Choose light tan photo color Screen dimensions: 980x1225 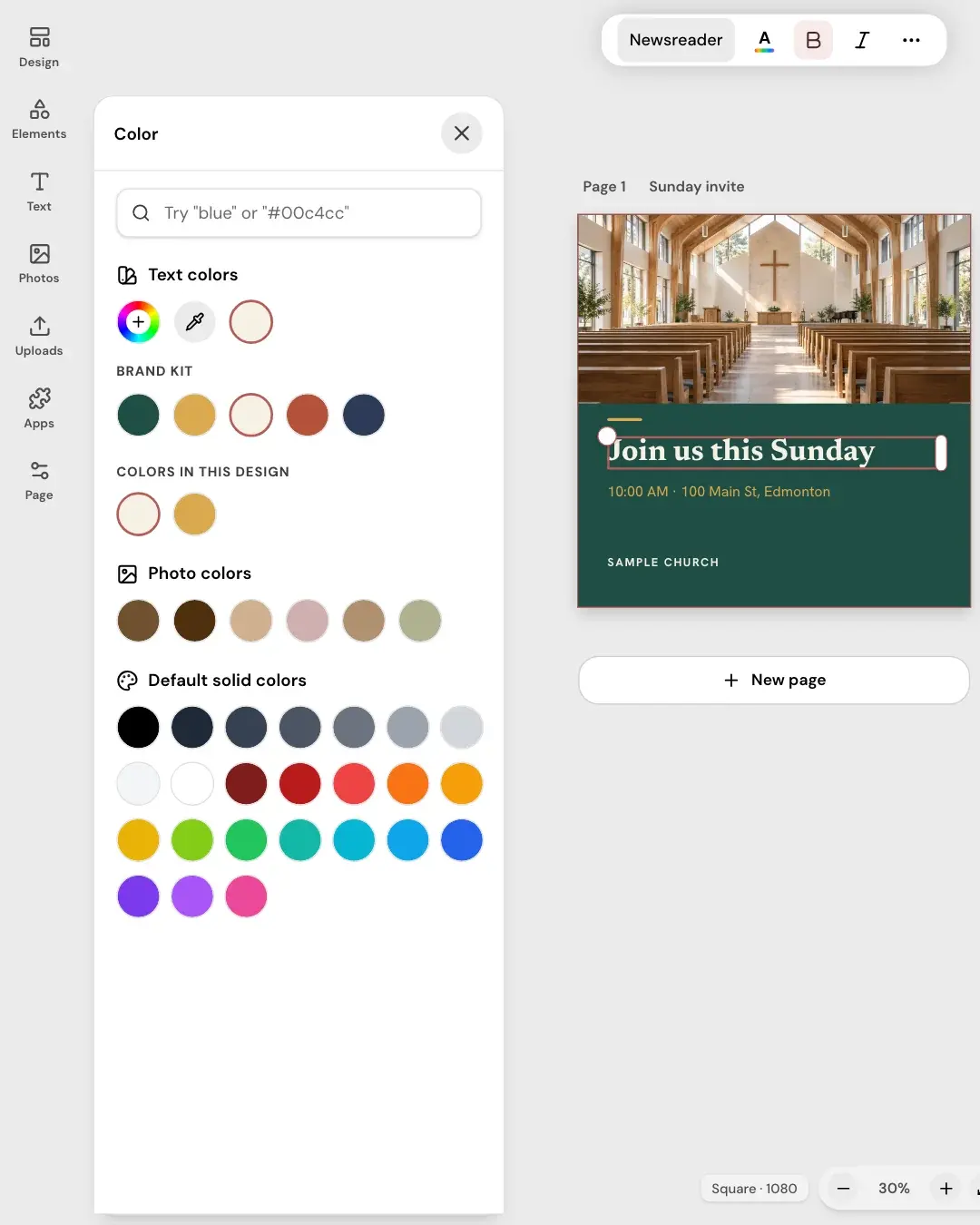click(x=251, y=622)
